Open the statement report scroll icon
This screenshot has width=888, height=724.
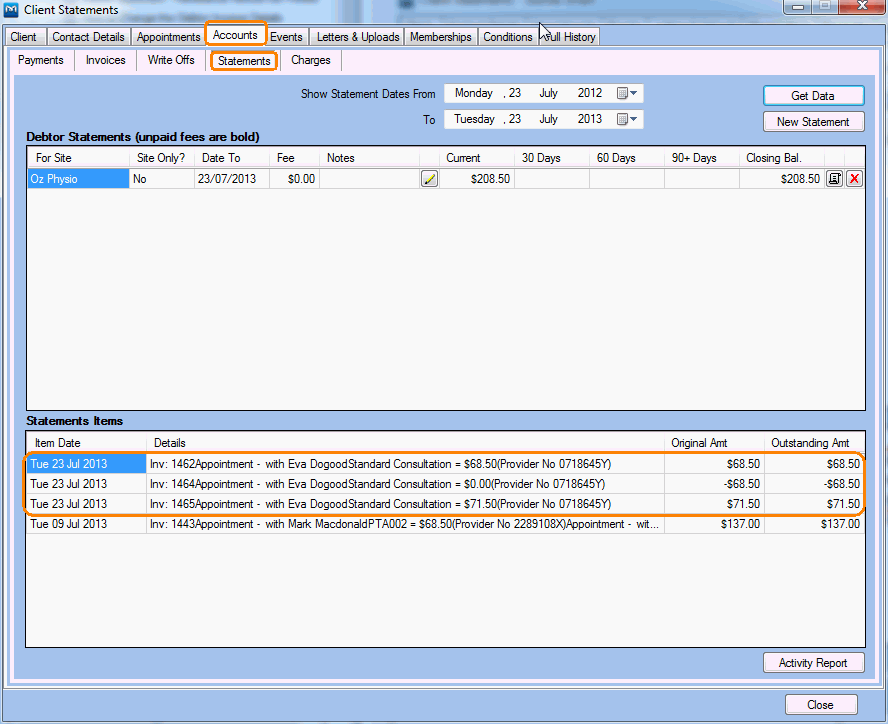point(835,178)
